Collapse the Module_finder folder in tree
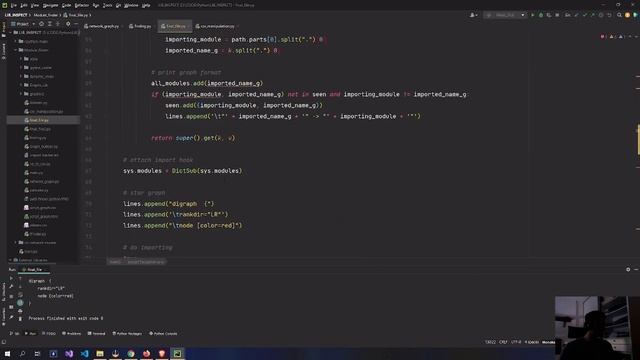The width and height of the screenshot is (640, 360). [16, 50]
